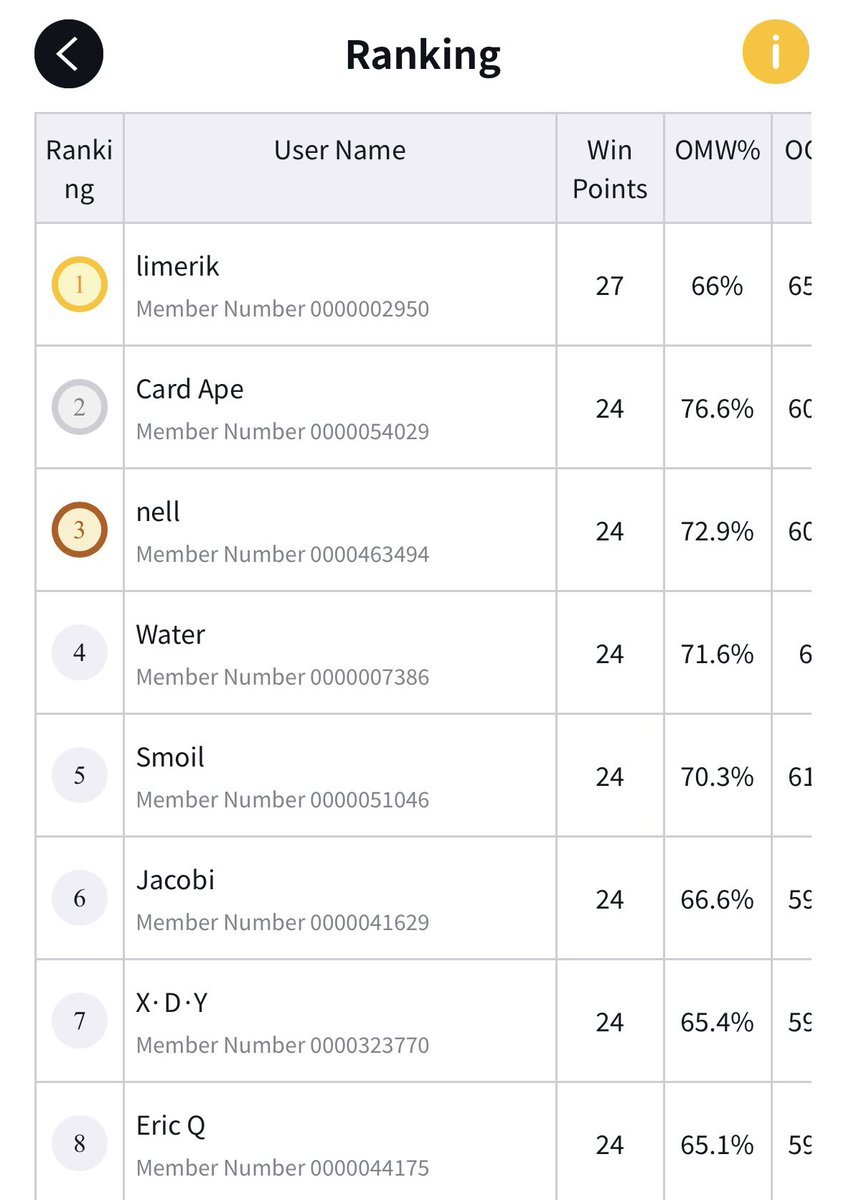Viewport: 846px width, 1200px height.
Task: Tap Eric Q's member number 0000044175
Action: click(x=282, y=1168)
